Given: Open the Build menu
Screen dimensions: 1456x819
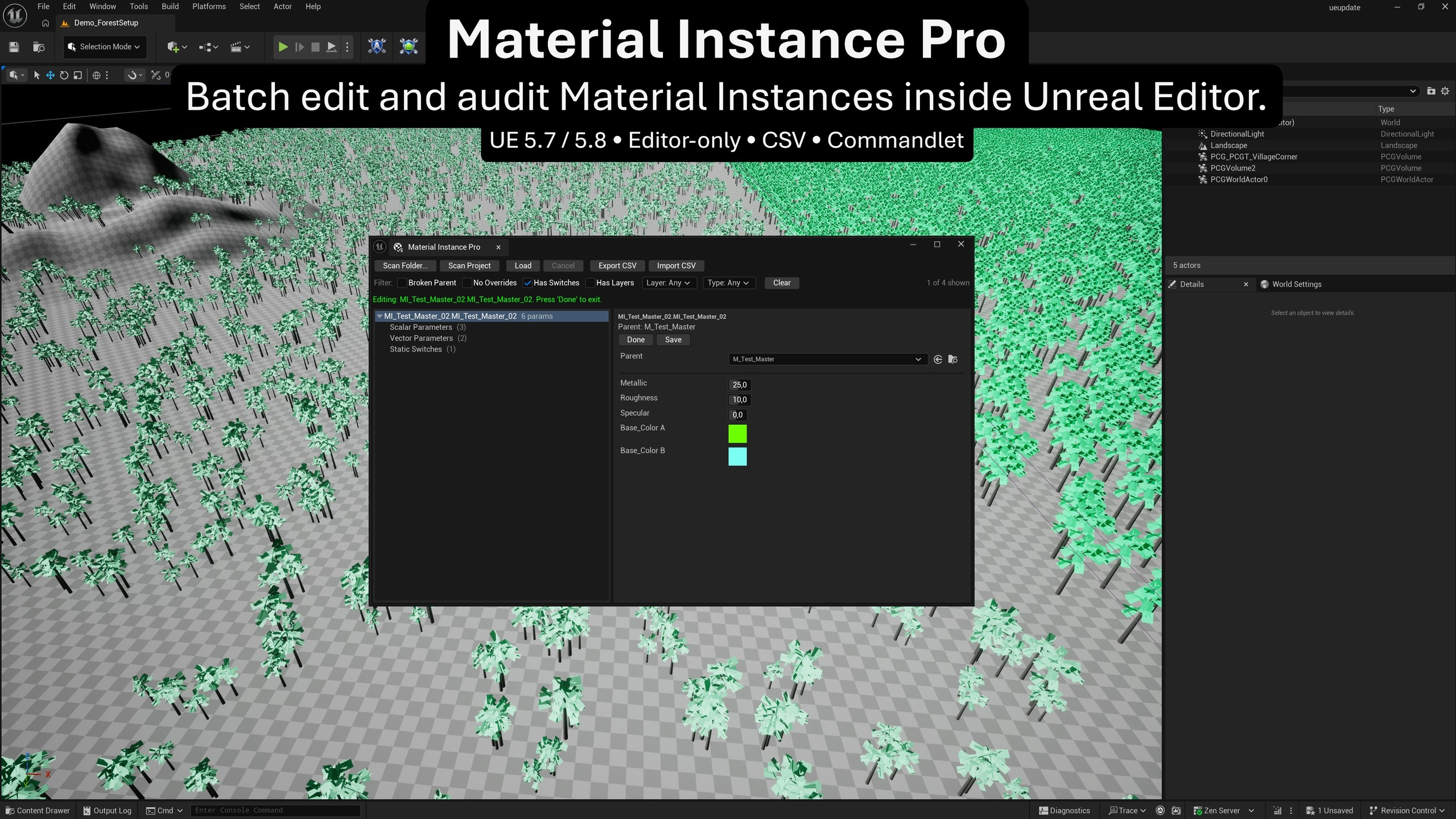Looking at the screenshot, I should point(170,6).
